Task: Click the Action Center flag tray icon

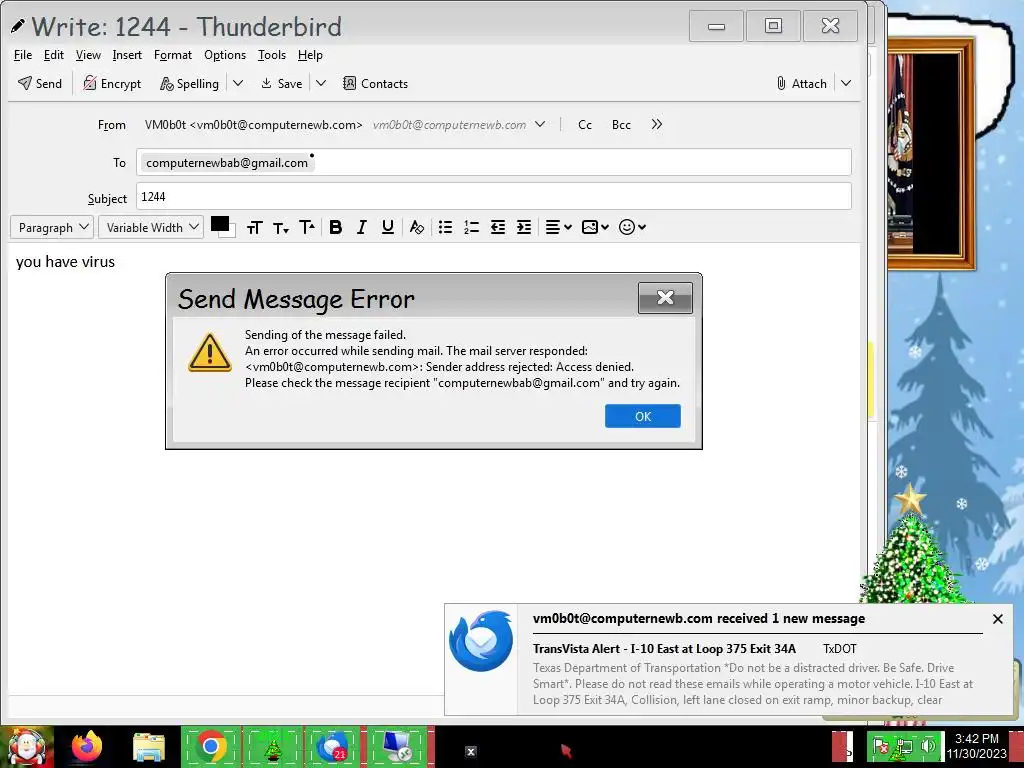Action: click(x=881, y=746)
